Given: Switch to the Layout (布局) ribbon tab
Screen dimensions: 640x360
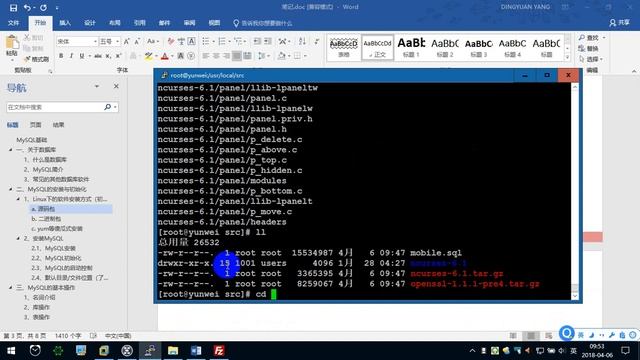Looking at the screenshot, I should point(115,23).
